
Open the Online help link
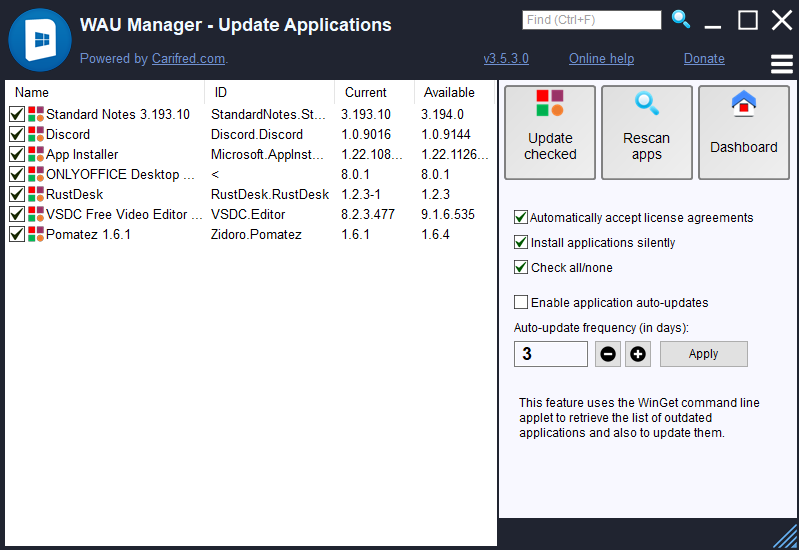pos(601,59)
